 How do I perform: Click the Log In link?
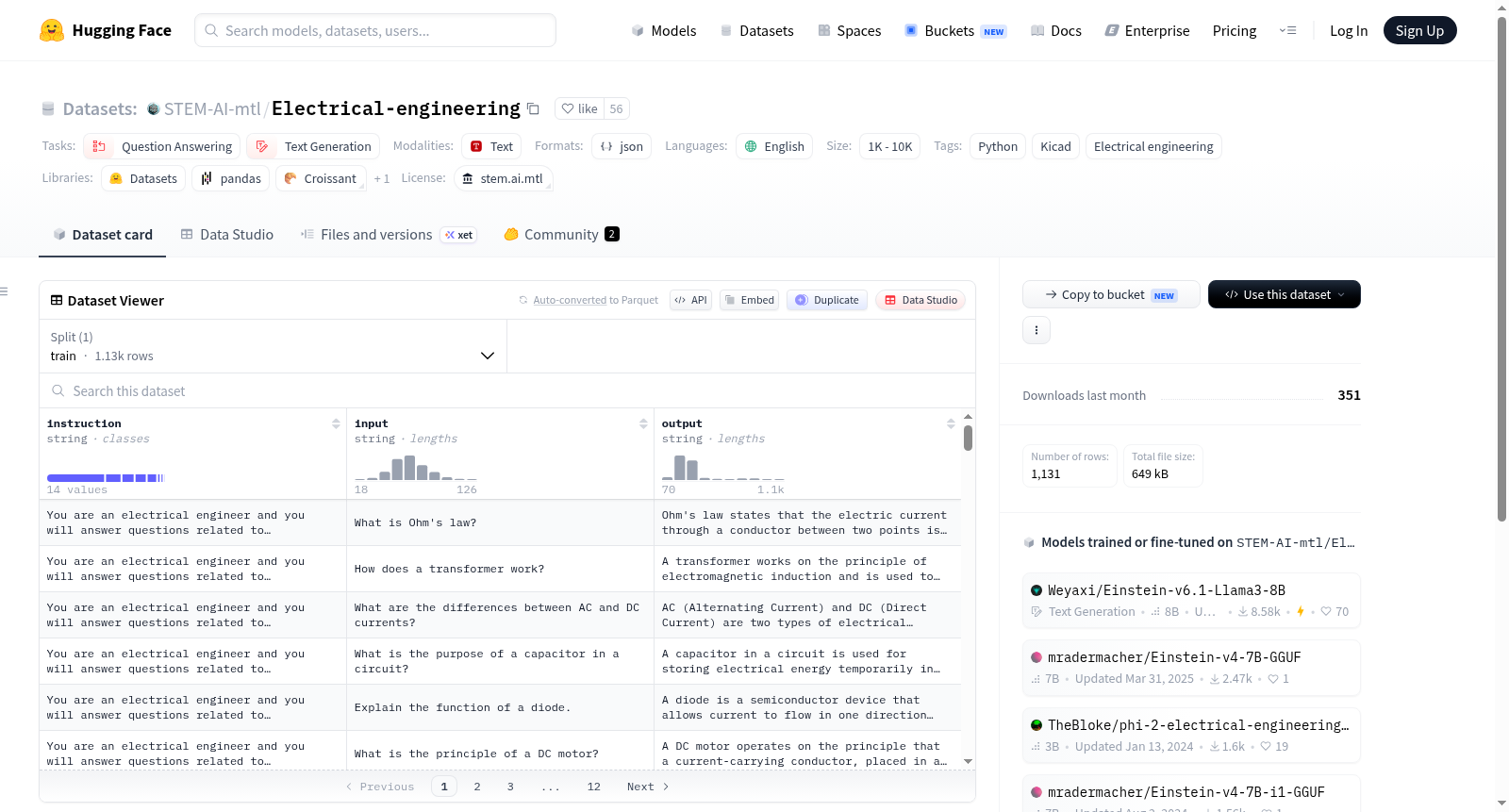click(x=1349, y=30)
